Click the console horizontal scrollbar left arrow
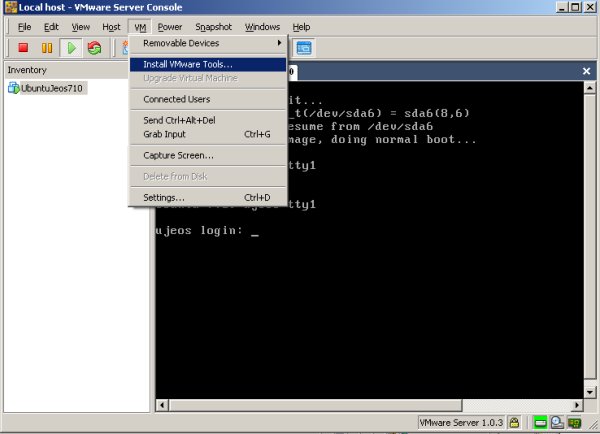This screenshot has width=600, height=434. [162, 405]
